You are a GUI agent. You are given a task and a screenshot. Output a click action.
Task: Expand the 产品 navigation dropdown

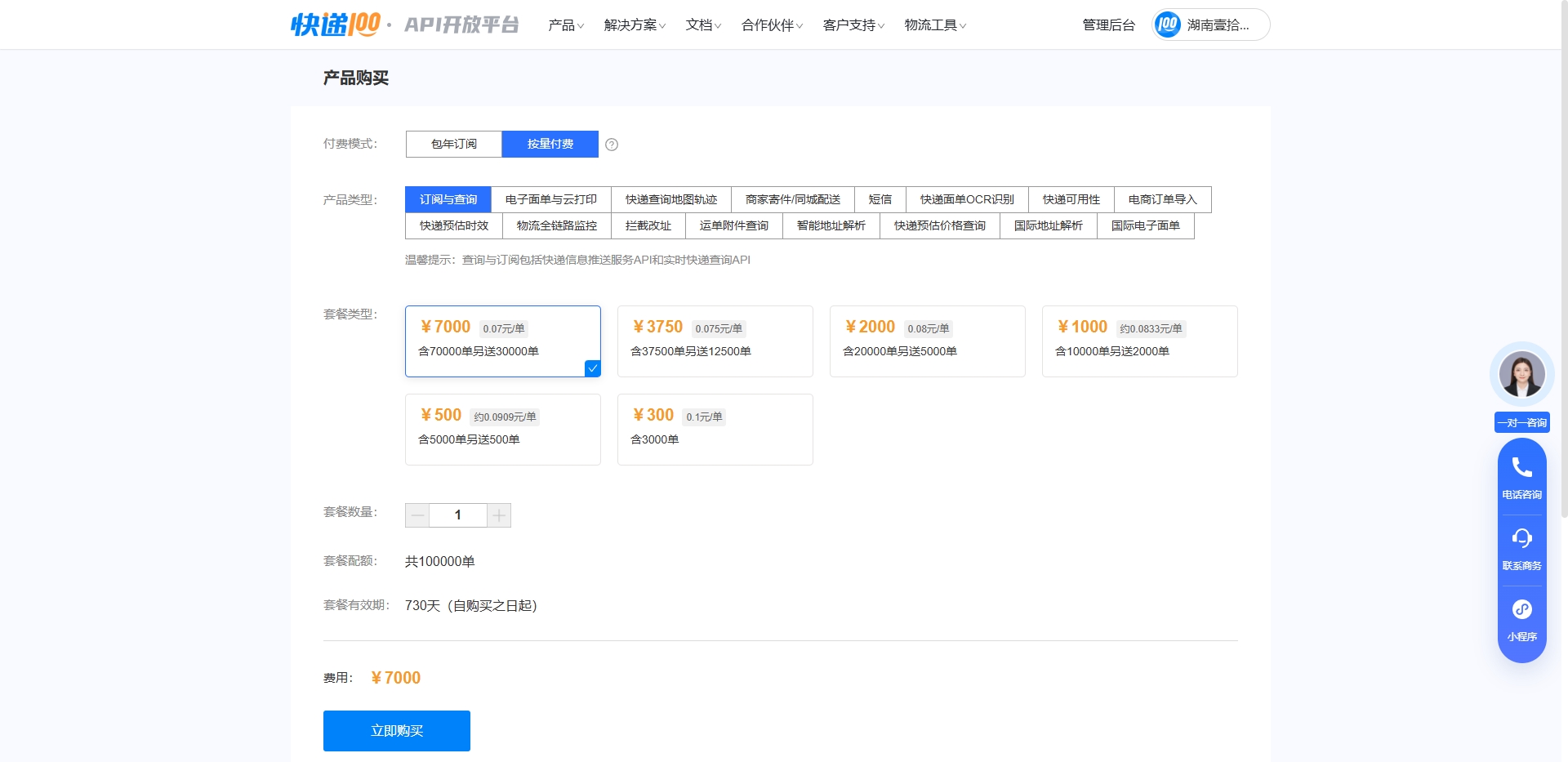coord(565,25)
